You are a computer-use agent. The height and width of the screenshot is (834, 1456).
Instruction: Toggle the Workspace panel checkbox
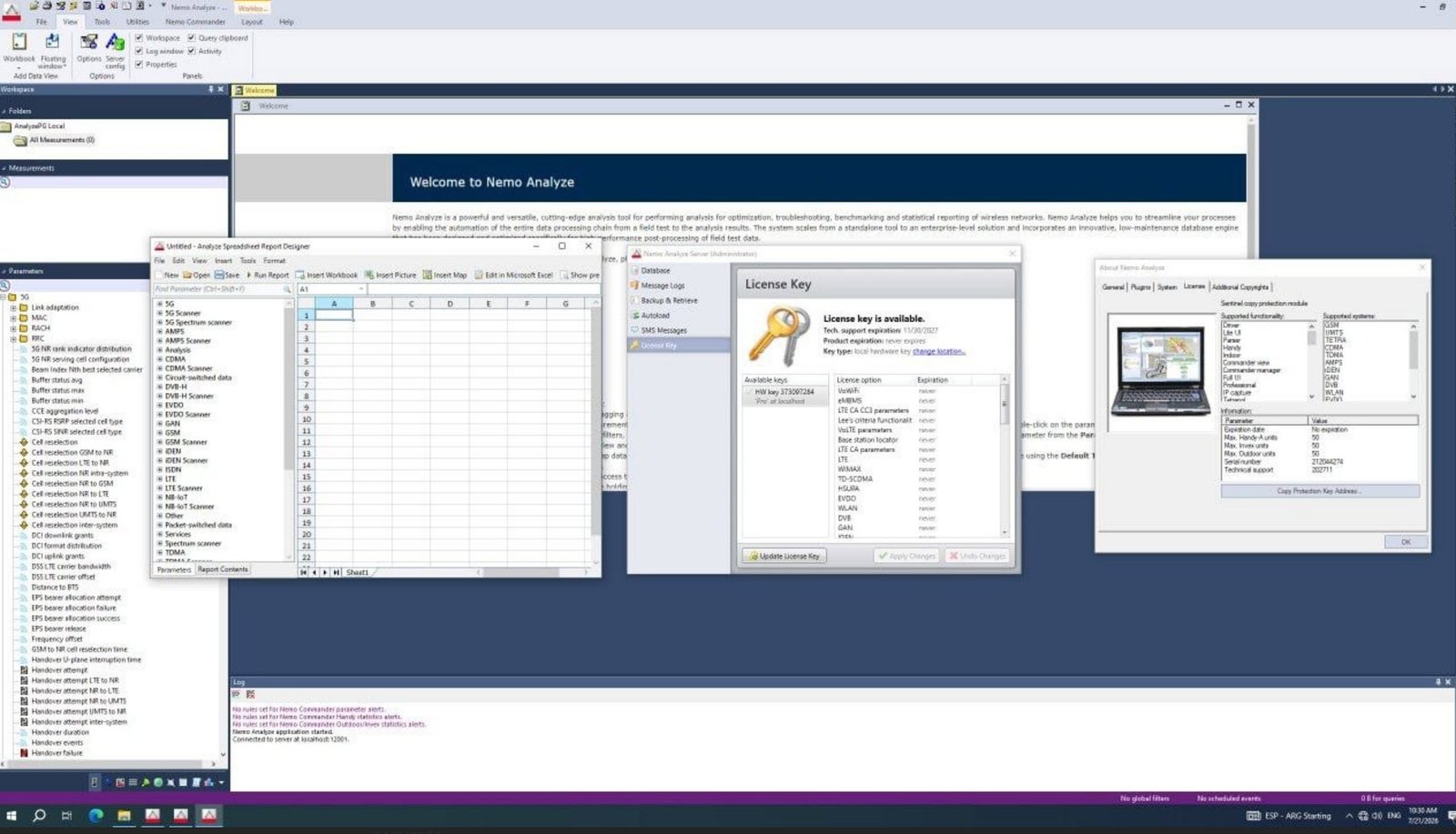pos(139,38)
